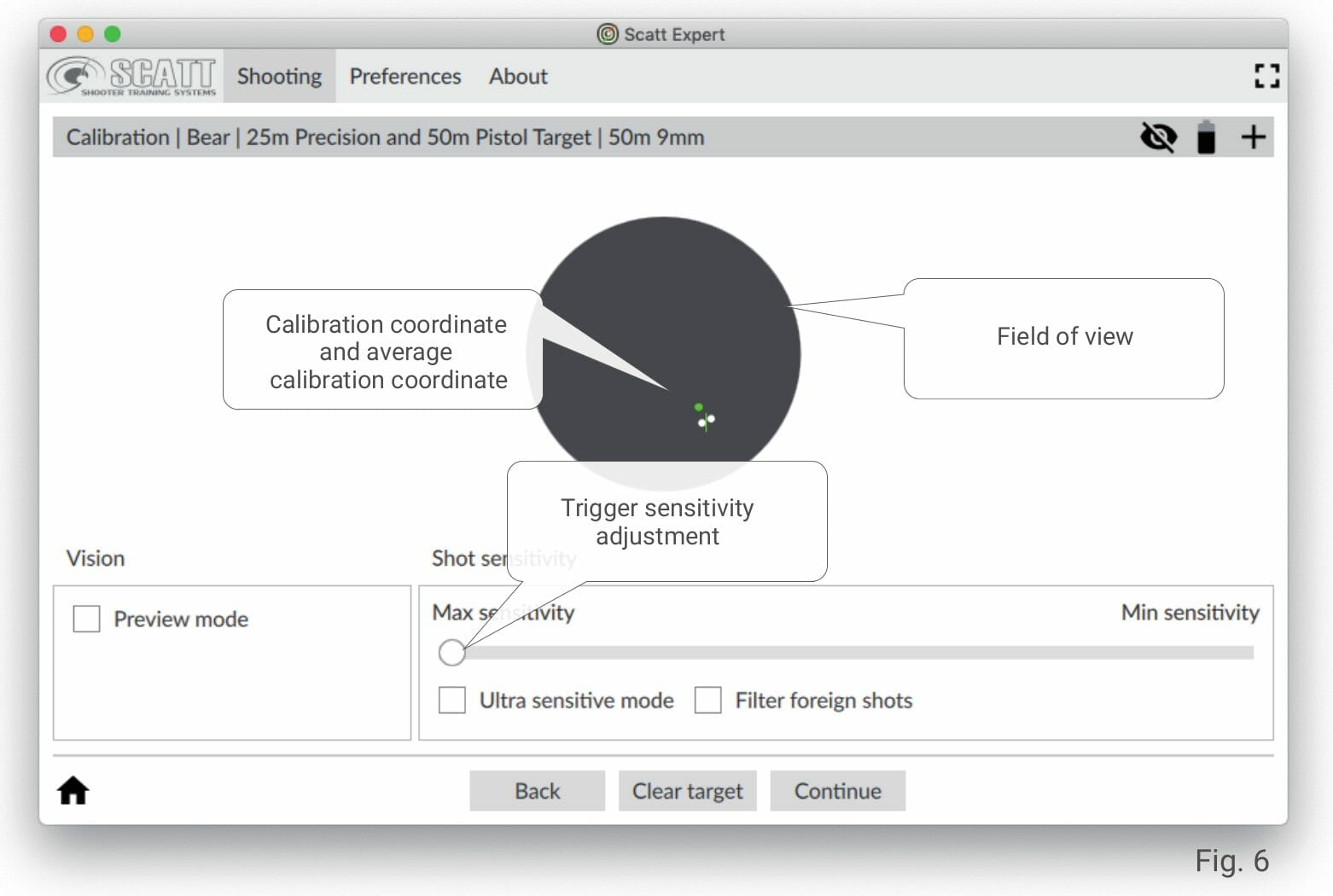Close the Scatt Expert window with the red button
Screen dimensions: 1333x896
59,34
